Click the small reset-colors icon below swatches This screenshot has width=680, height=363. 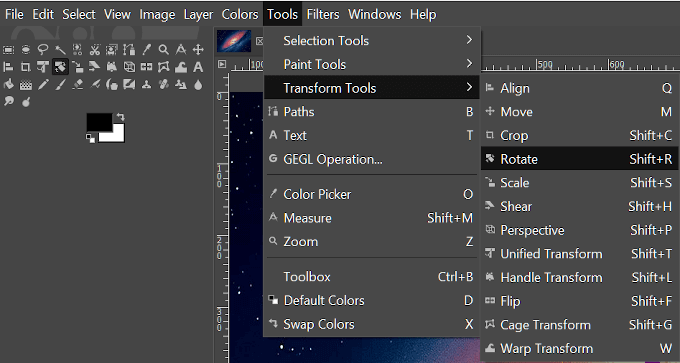[90, 138]
